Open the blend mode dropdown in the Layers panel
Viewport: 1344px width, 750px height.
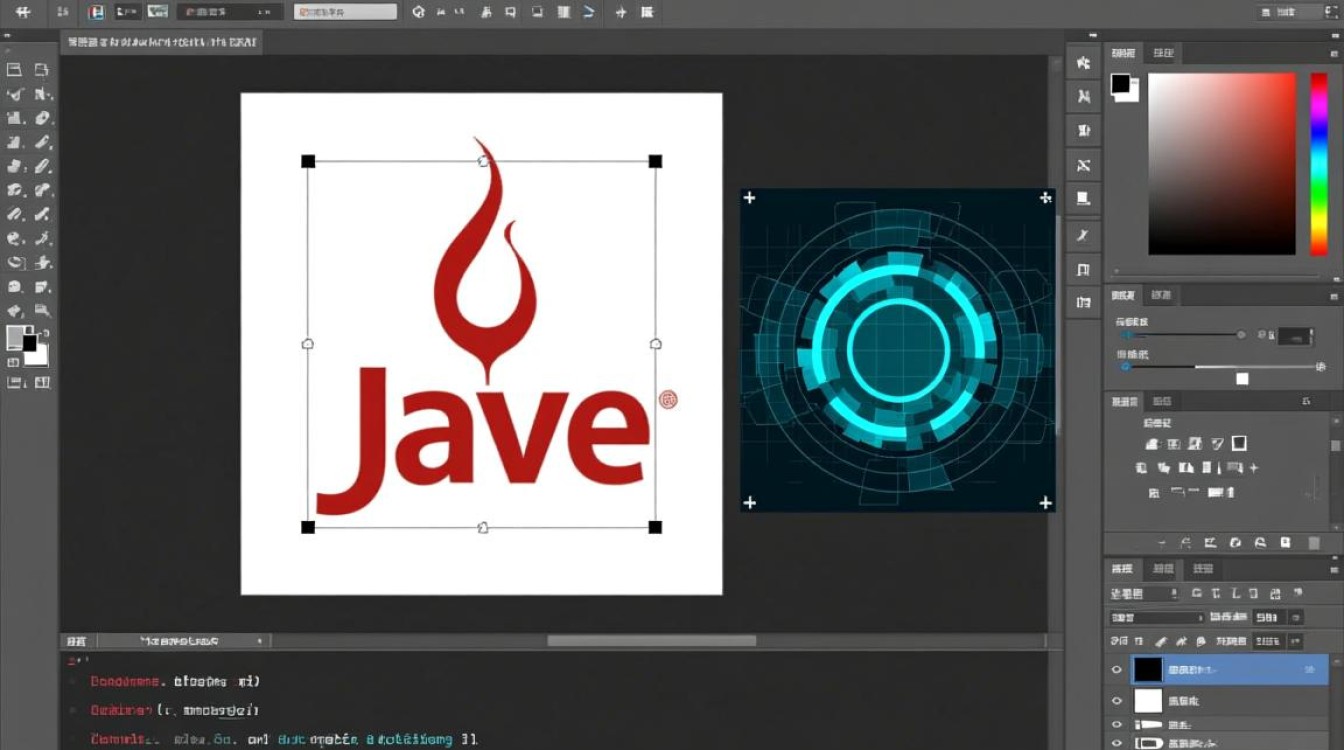click(1157, 618)
